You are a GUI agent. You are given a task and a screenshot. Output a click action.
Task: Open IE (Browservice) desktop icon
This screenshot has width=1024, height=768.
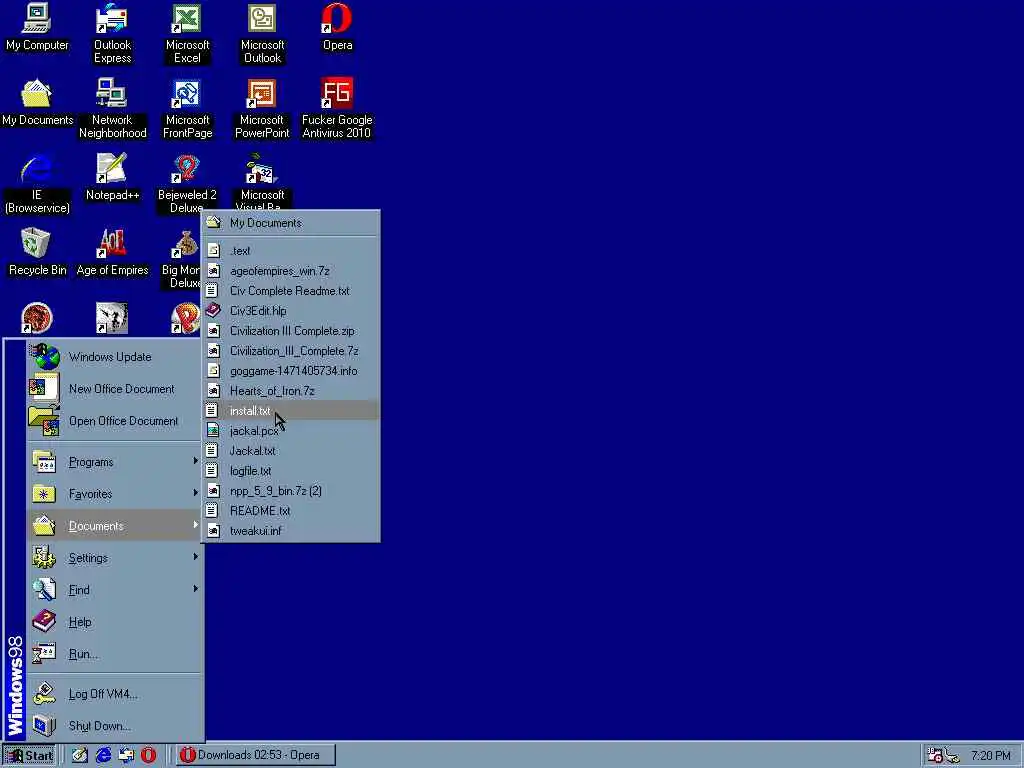(37, 184)
